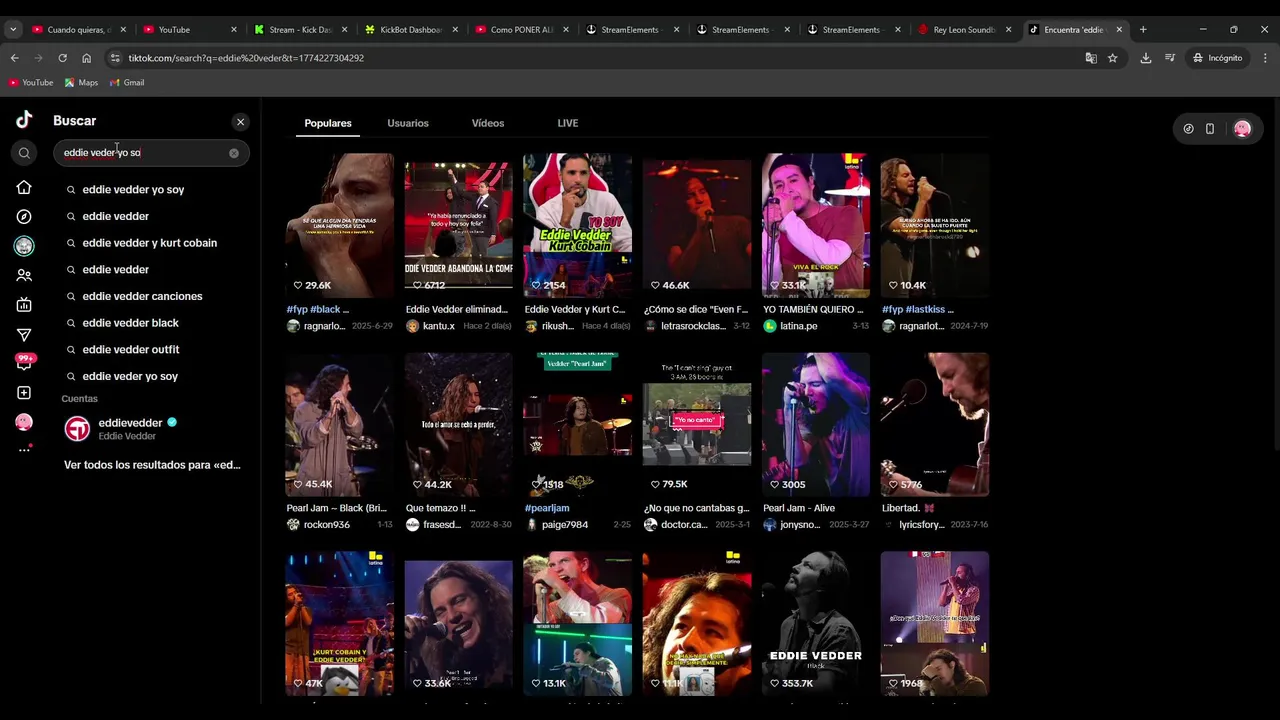The image size is (1280, 720).
Task: Bookmark this page with the star icon
Action: pyautogui.click(x=1112, y=58)
